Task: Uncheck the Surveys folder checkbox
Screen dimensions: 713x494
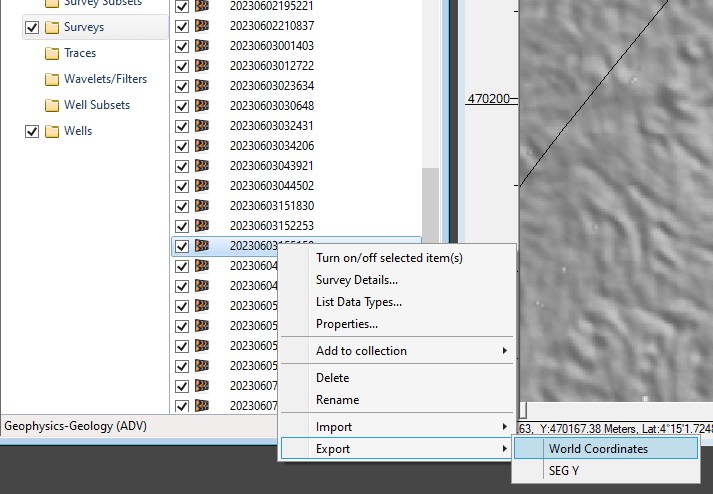Action: [31, 27]
